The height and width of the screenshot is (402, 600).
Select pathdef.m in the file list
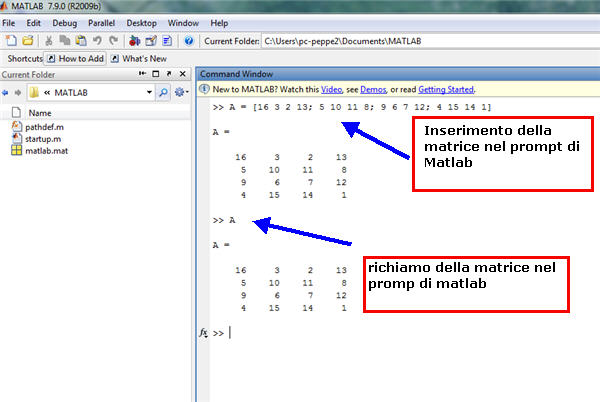[x=44, y=127]
